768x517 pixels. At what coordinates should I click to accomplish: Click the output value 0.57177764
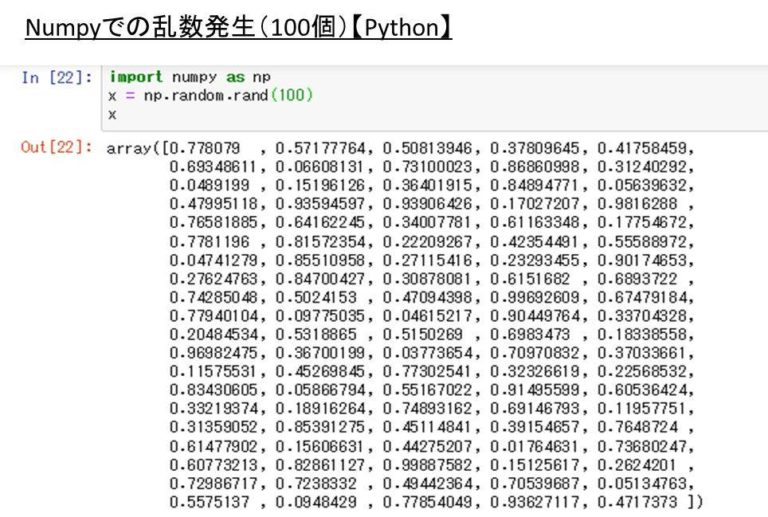320,148
